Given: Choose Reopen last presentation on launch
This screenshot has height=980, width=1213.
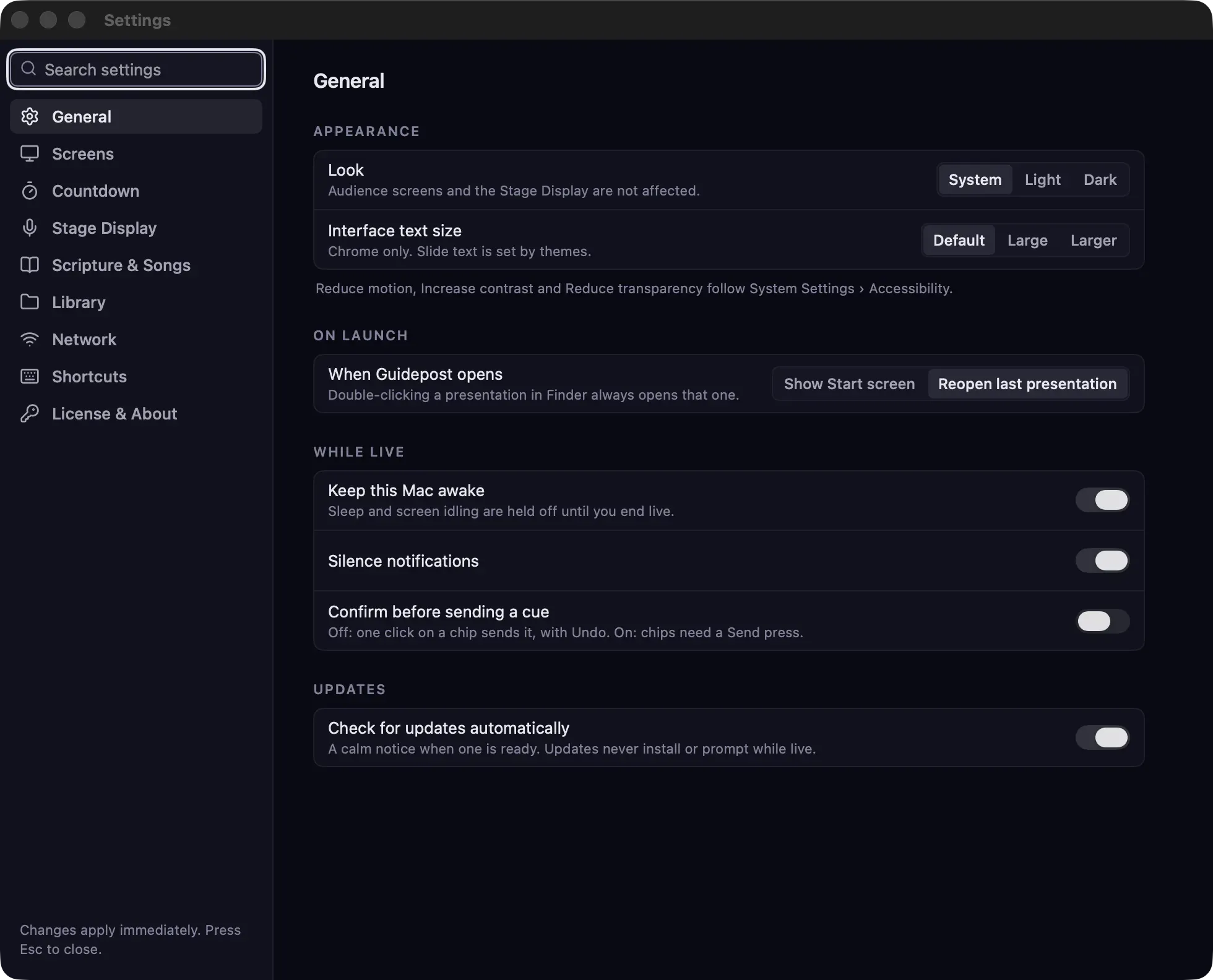Looking at the screenshot, I should point(1027,384).
